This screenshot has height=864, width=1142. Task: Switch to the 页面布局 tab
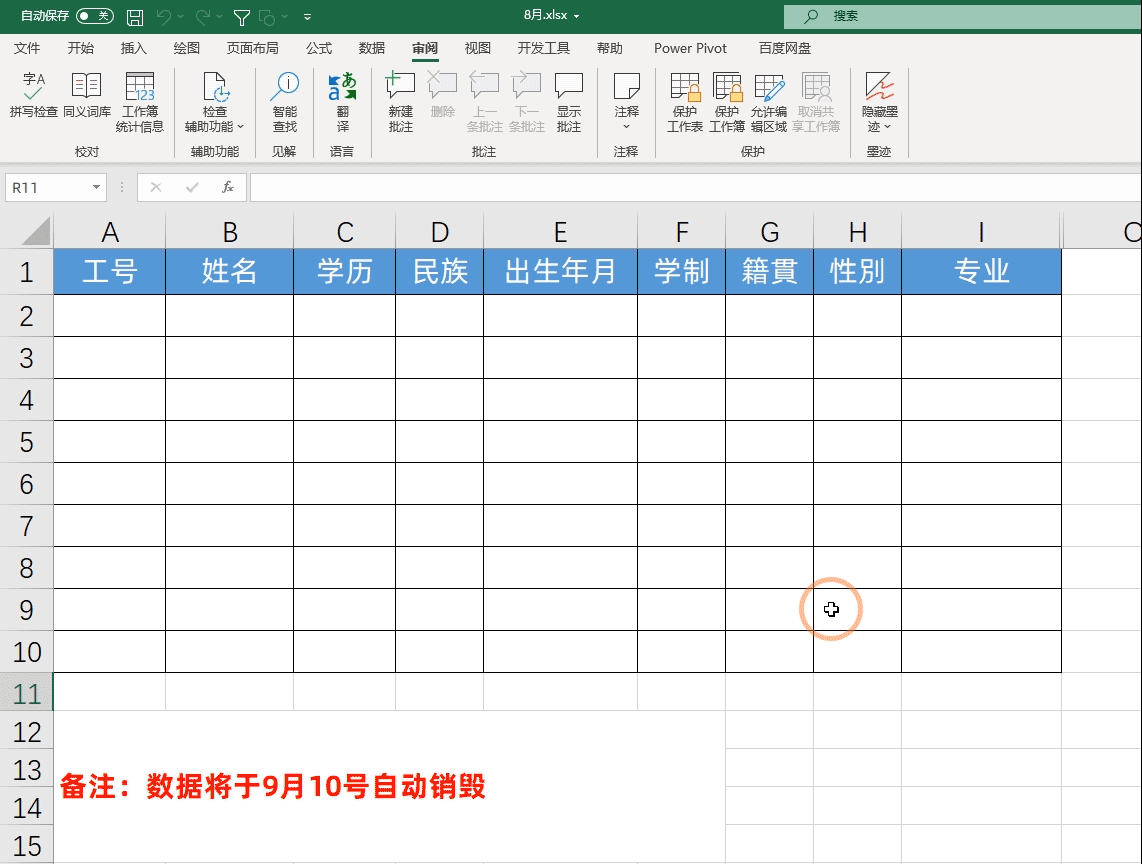(x=253, y=48)
